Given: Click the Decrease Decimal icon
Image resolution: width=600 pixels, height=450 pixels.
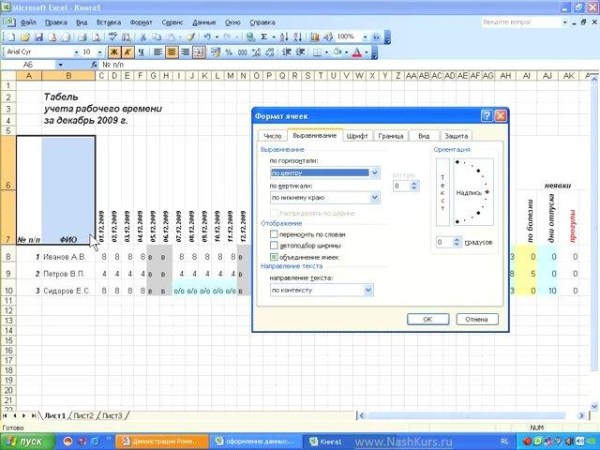Looking at the screenshot, I should tap(269, 52).
